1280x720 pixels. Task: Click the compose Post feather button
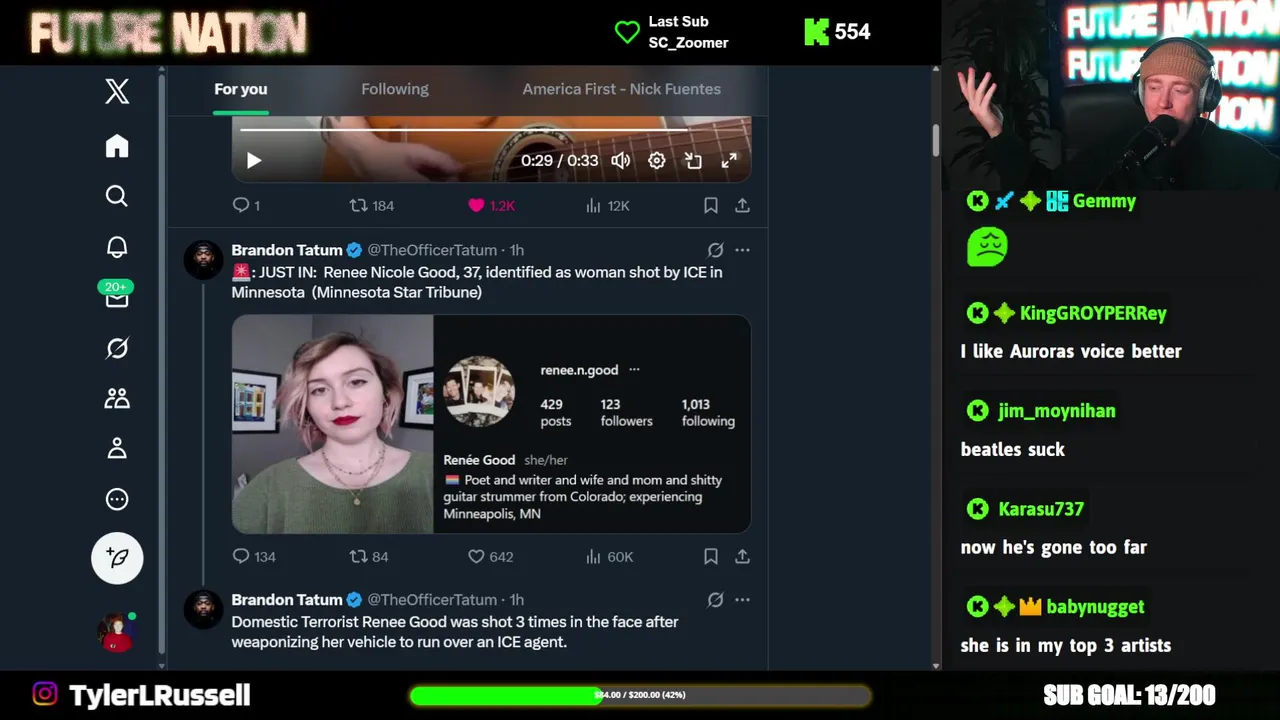(x=117, y=558)
